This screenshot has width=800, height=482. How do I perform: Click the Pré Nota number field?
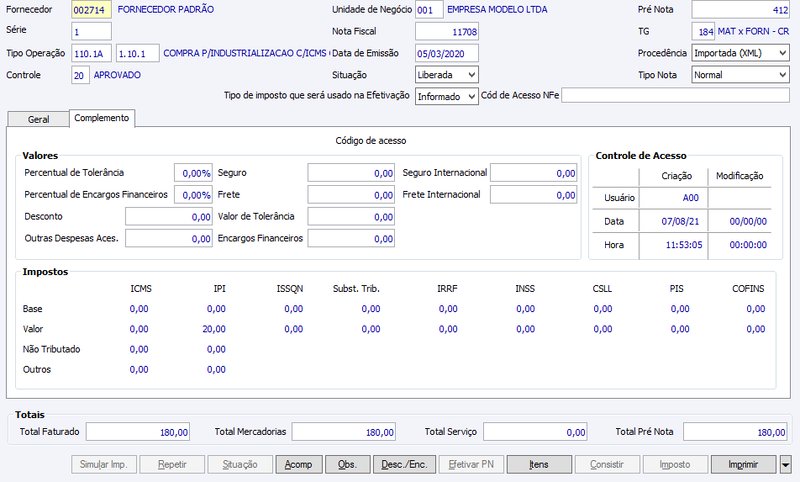tap(741, 10)
